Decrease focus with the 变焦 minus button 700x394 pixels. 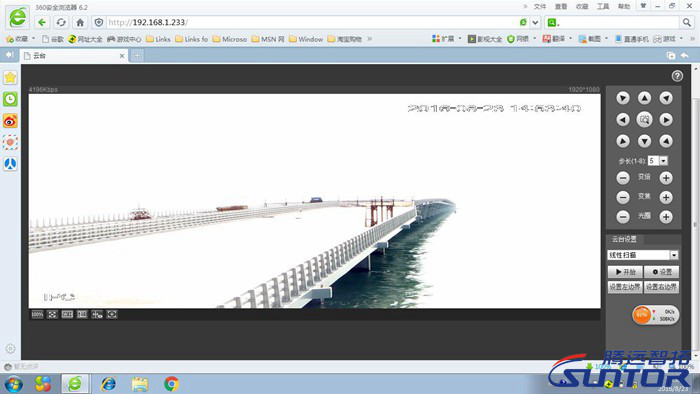click(623, 197)
